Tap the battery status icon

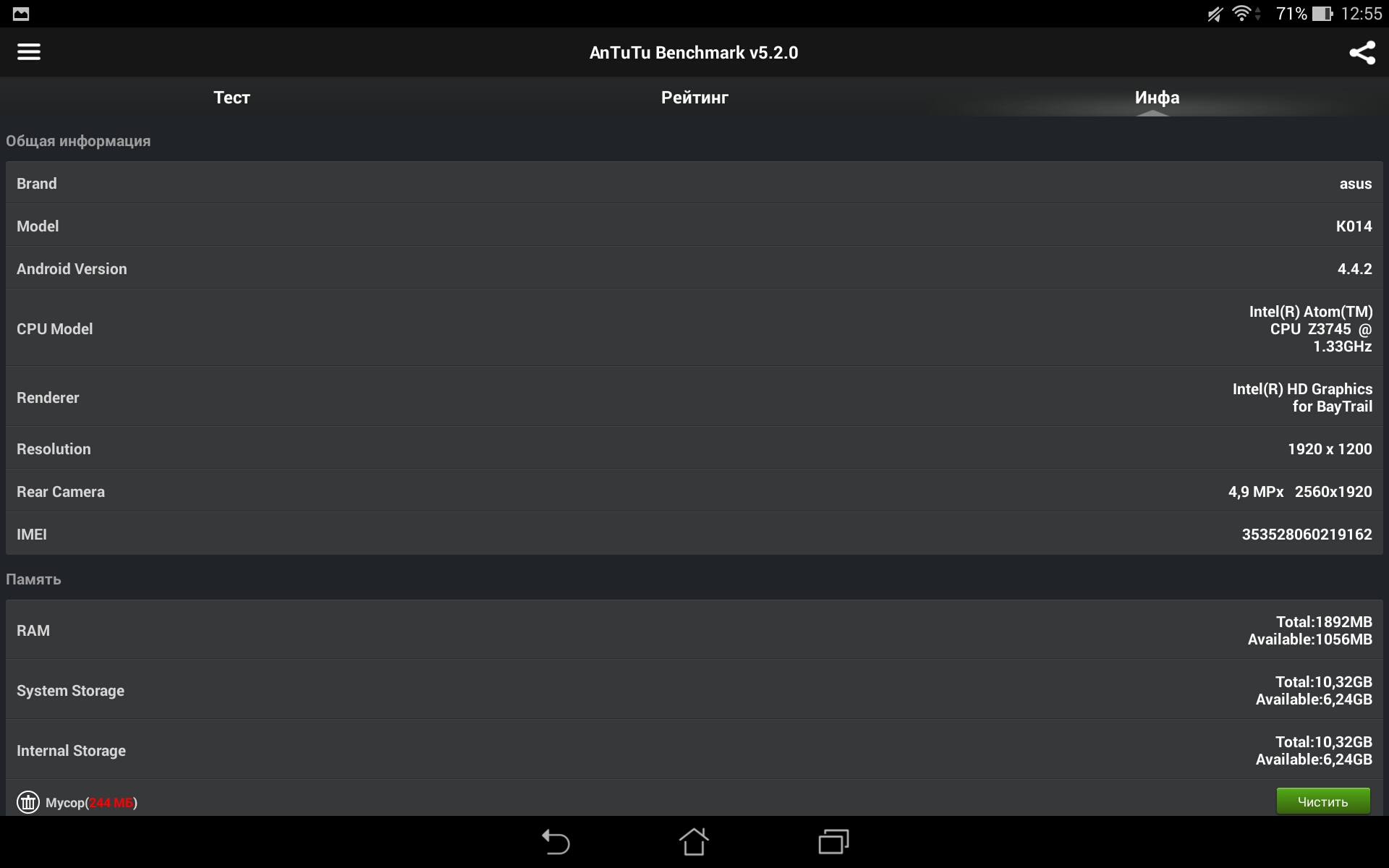pos(1322,14)
